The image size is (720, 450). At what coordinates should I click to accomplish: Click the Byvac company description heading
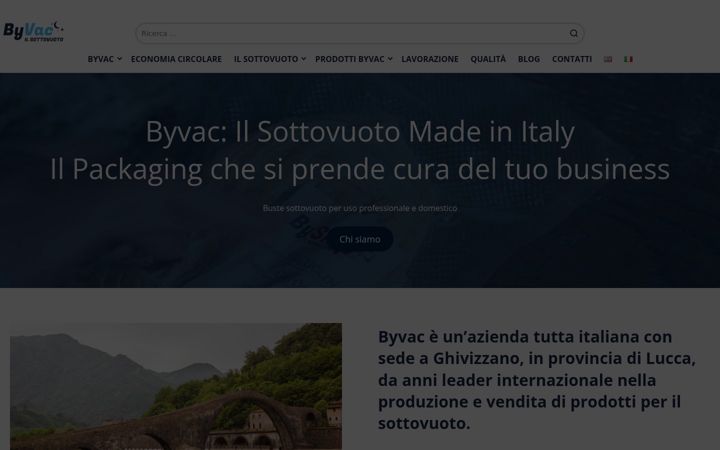tap(537, 380)
